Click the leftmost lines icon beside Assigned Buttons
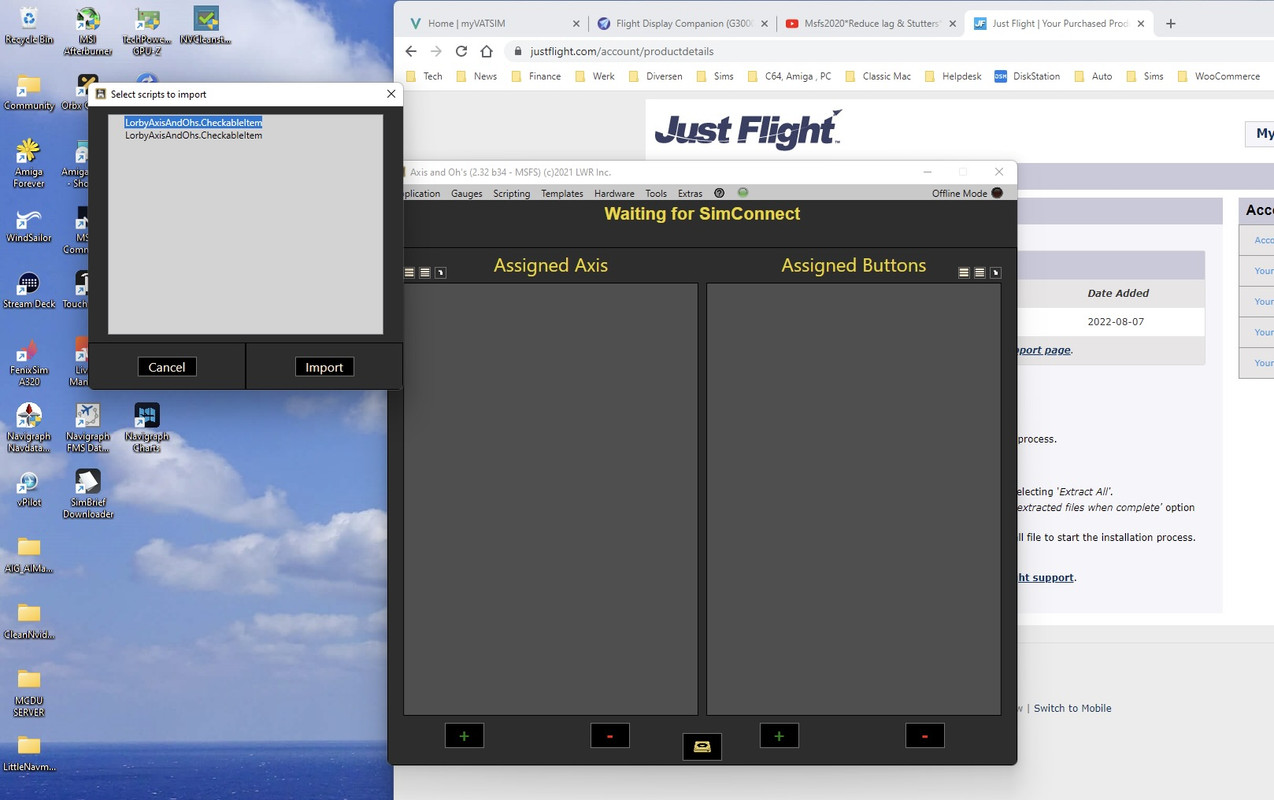 click(x=964, y=272)
